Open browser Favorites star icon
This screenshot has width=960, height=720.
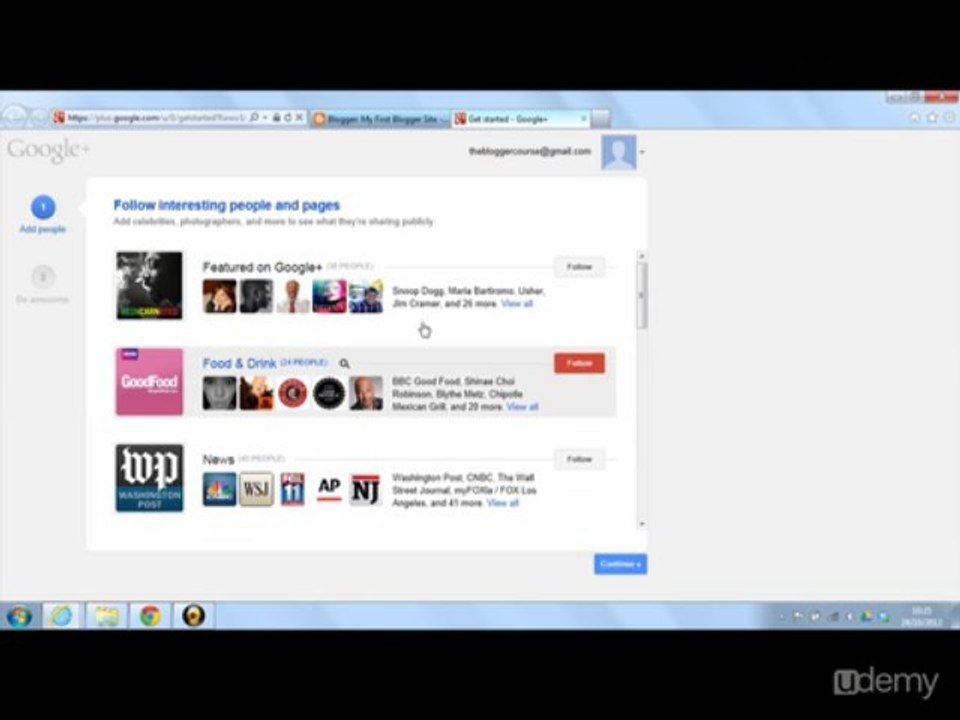932,117
